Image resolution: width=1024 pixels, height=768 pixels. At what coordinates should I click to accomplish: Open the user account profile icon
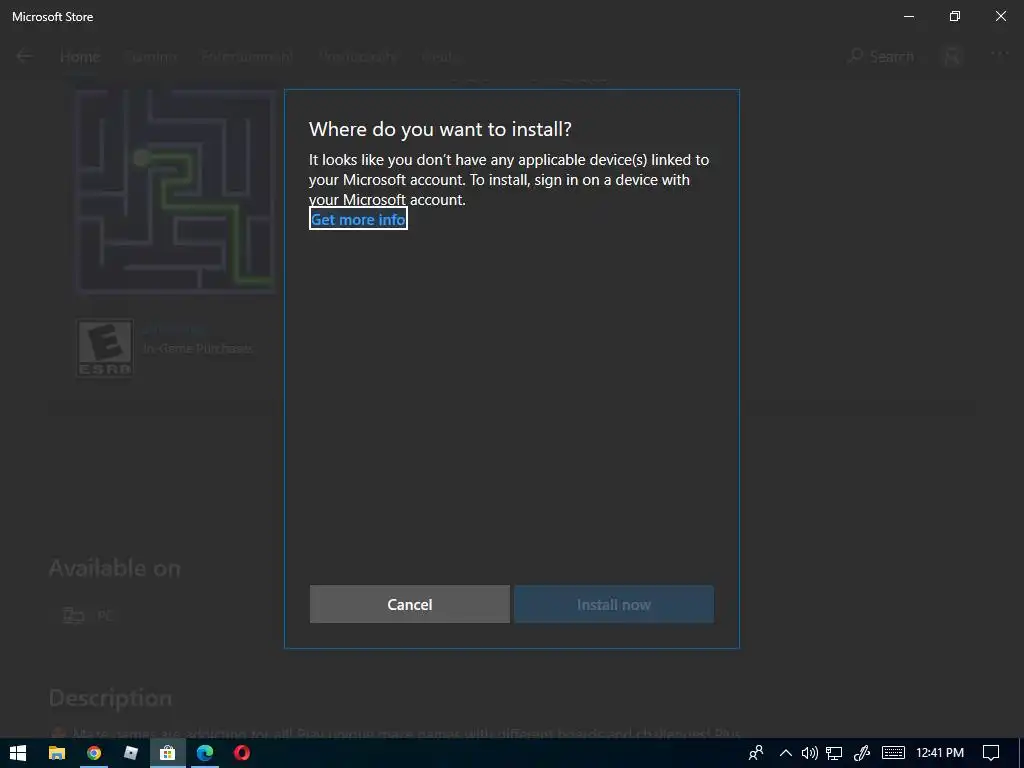pos(952,56)
